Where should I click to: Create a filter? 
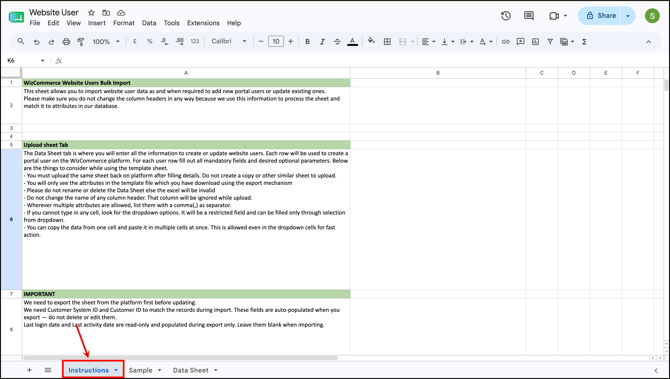coord(550,41)
